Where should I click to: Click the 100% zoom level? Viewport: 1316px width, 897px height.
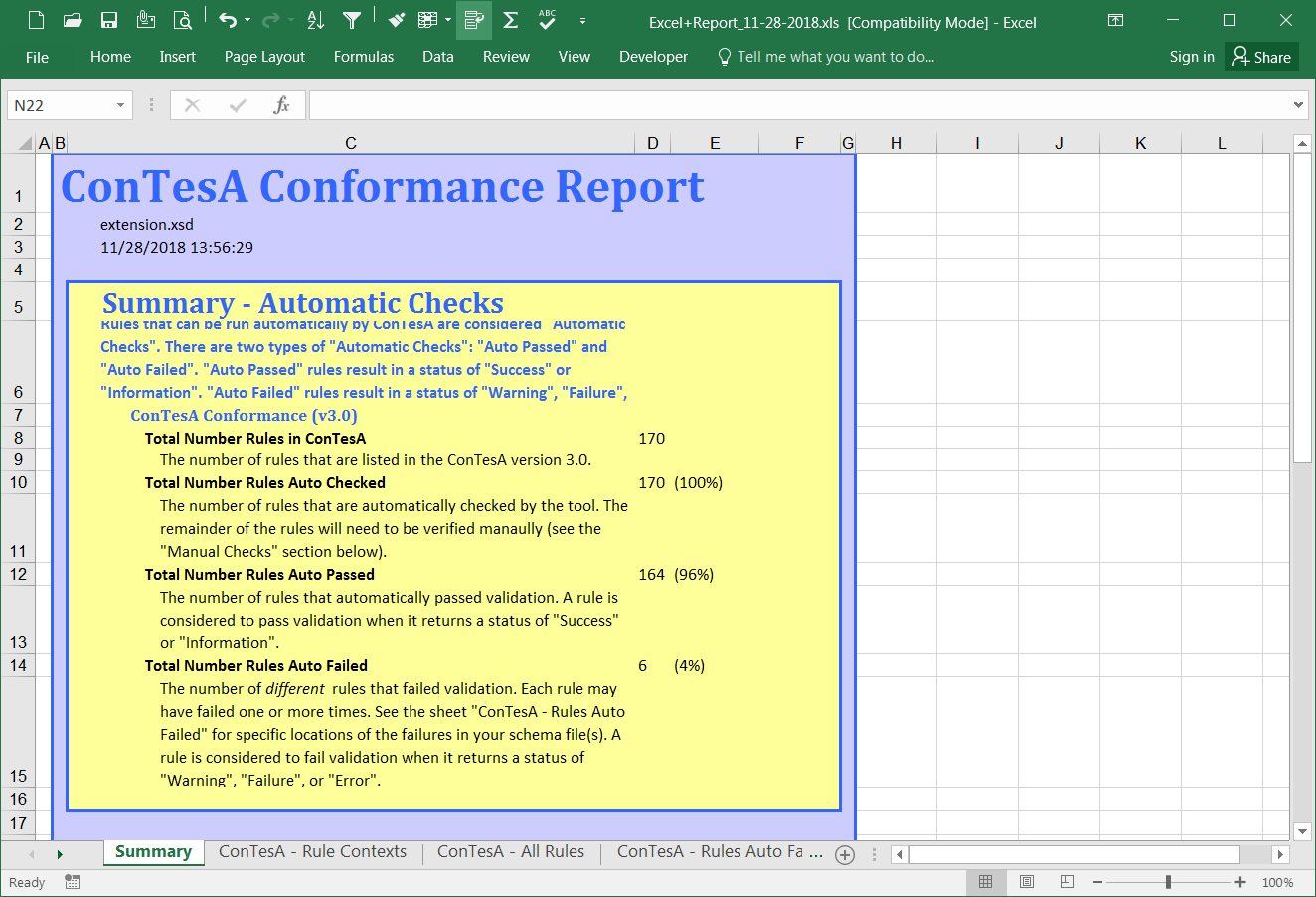(1277, 882)
